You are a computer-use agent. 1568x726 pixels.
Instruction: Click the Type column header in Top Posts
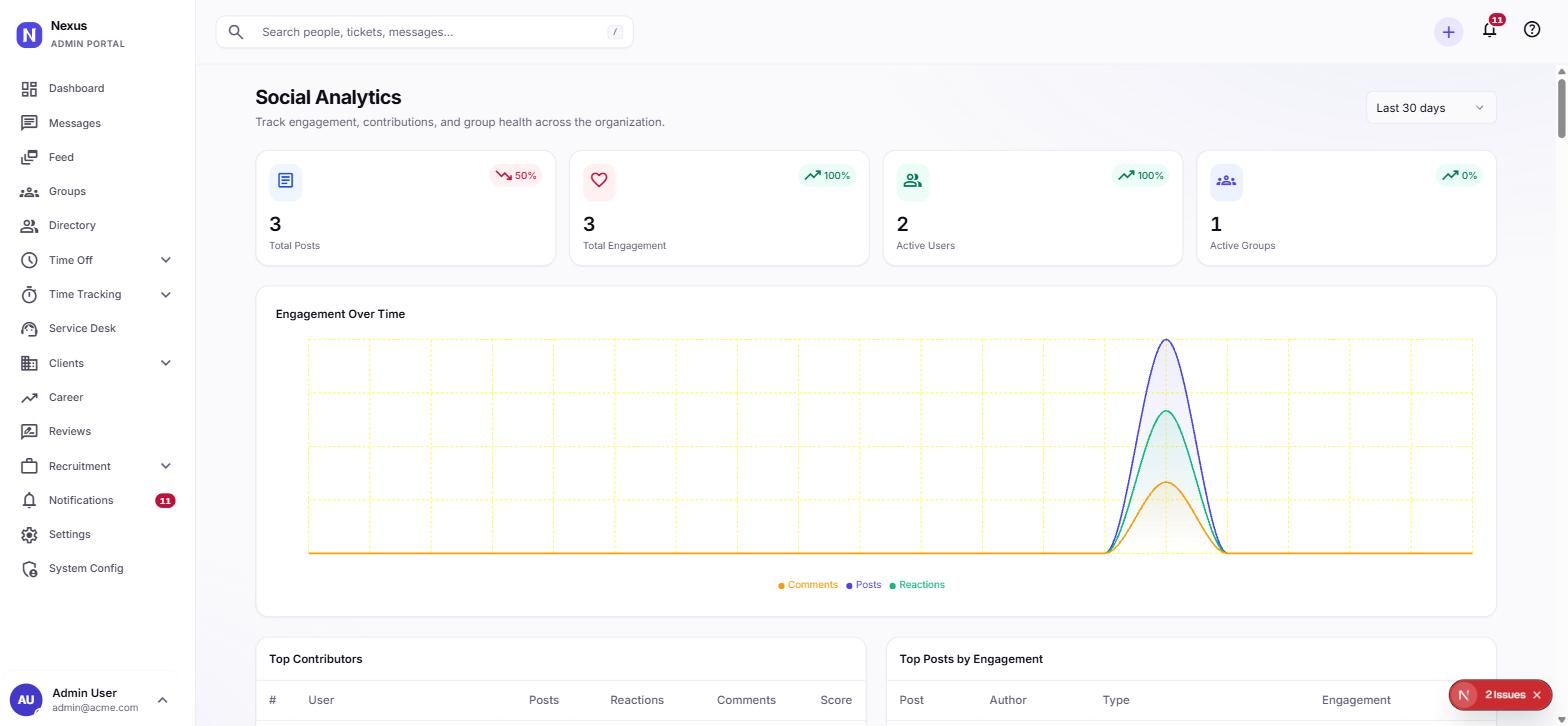point(1116,700)
